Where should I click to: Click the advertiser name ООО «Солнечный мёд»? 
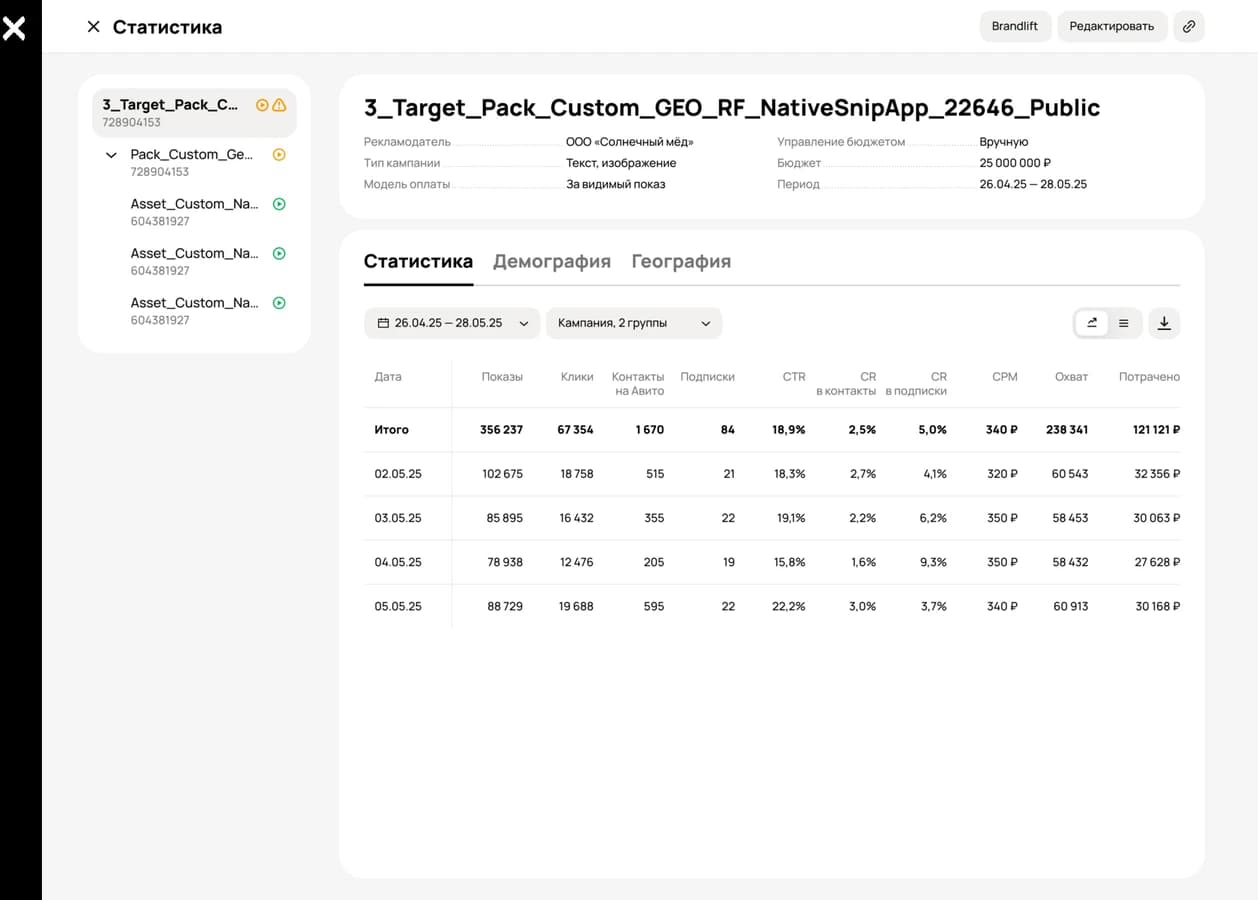point(630,142)
